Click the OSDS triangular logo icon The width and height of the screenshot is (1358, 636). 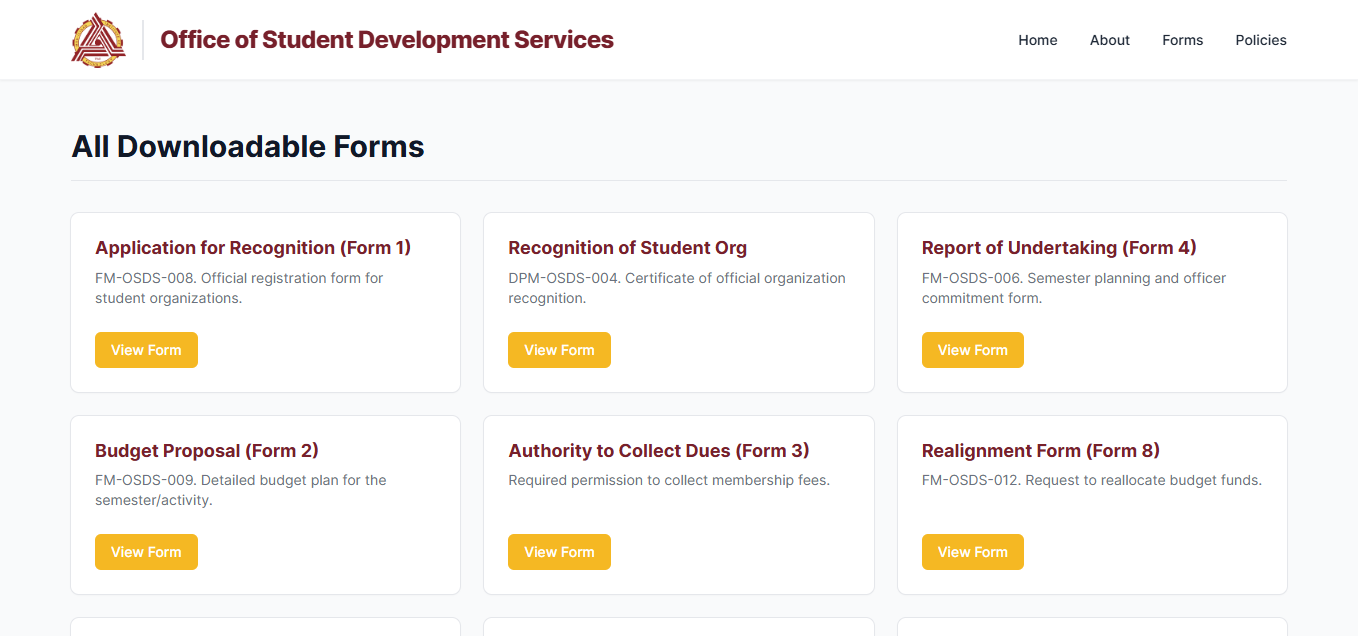[98, 40]
